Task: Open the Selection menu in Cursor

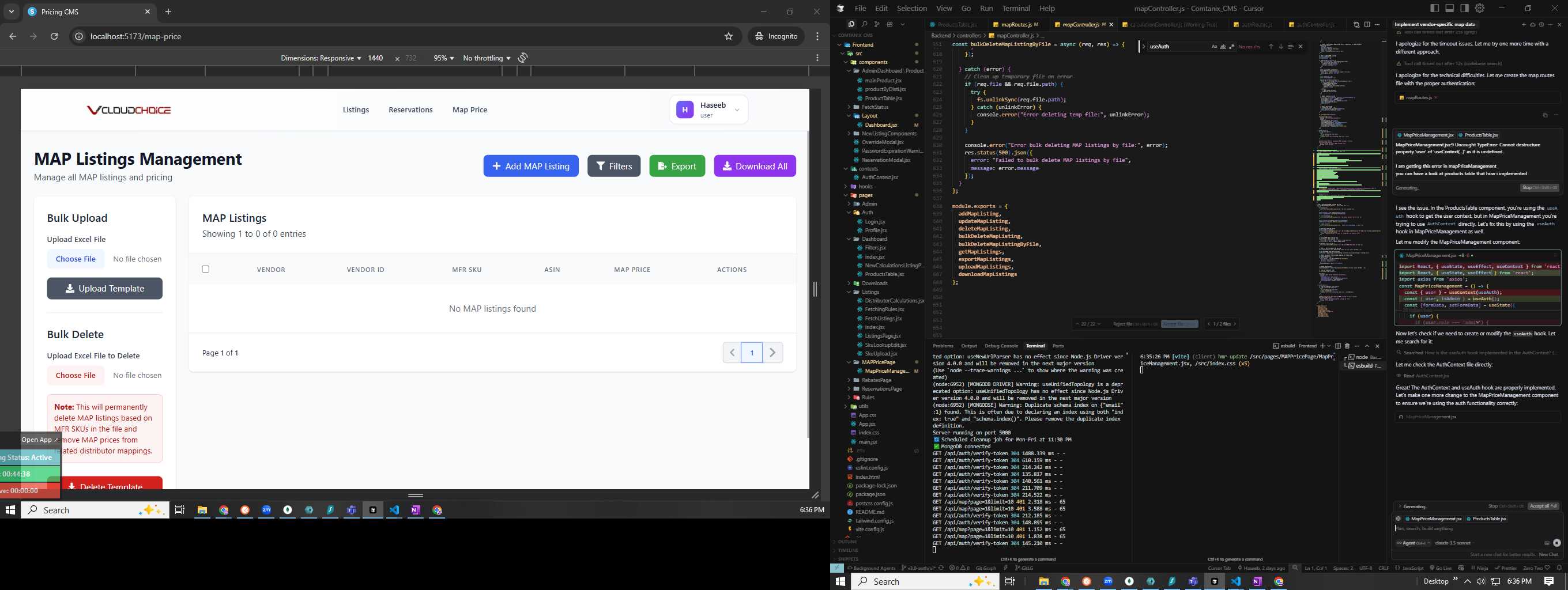Action: click(912, 9)
